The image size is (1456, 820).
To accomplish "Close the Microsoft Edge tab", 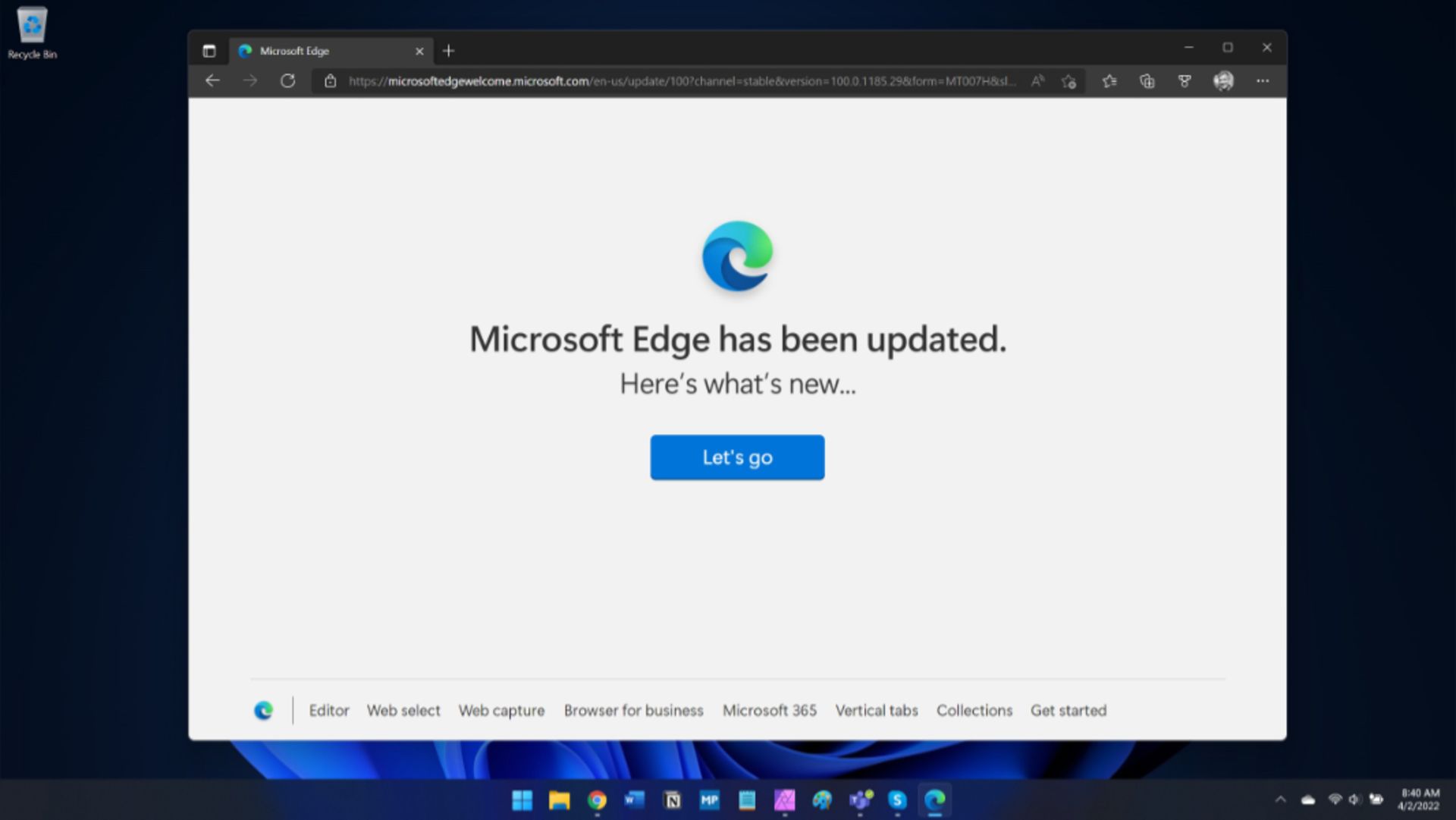I will 419,51.
